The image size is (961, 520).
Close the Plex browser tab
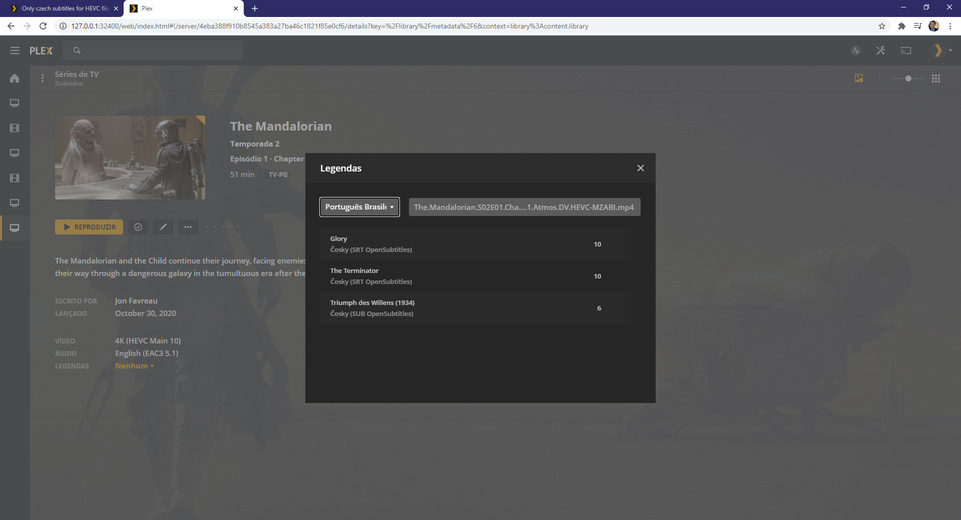235,9
